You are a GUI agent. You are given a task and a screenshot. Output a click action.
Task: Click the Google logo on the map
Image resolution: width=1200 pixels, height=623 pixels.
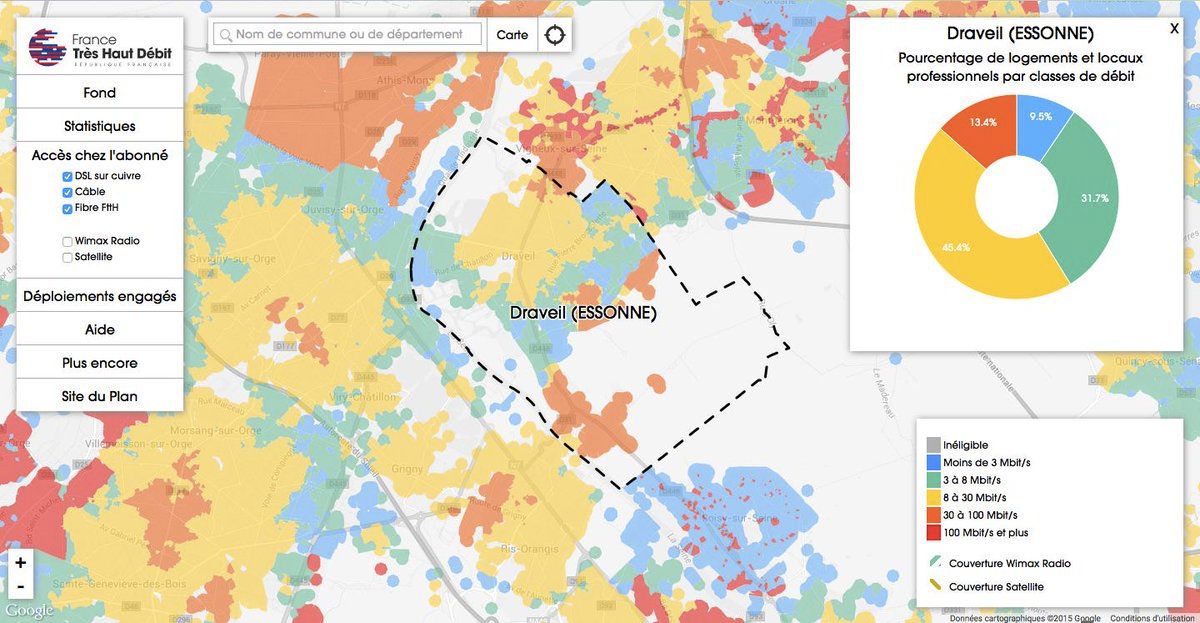point(28,611)
